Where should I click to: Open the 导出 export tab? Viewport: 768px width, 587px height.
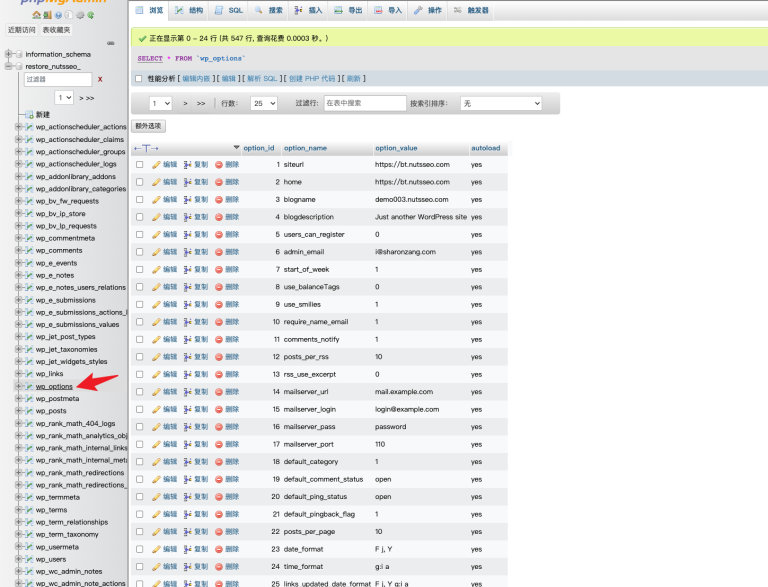[x=349, y=10]
